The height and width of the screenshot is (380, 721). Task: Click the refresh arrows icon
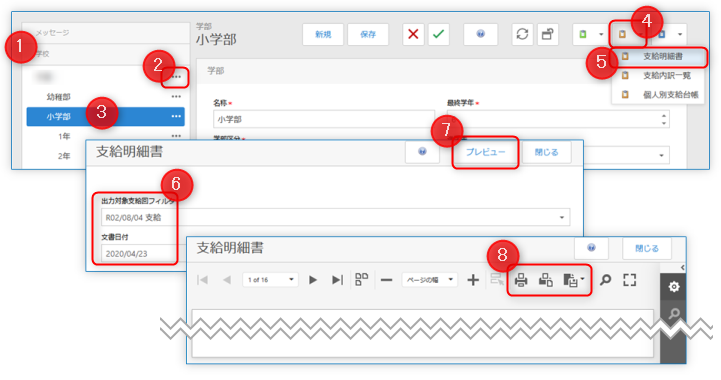522,34
